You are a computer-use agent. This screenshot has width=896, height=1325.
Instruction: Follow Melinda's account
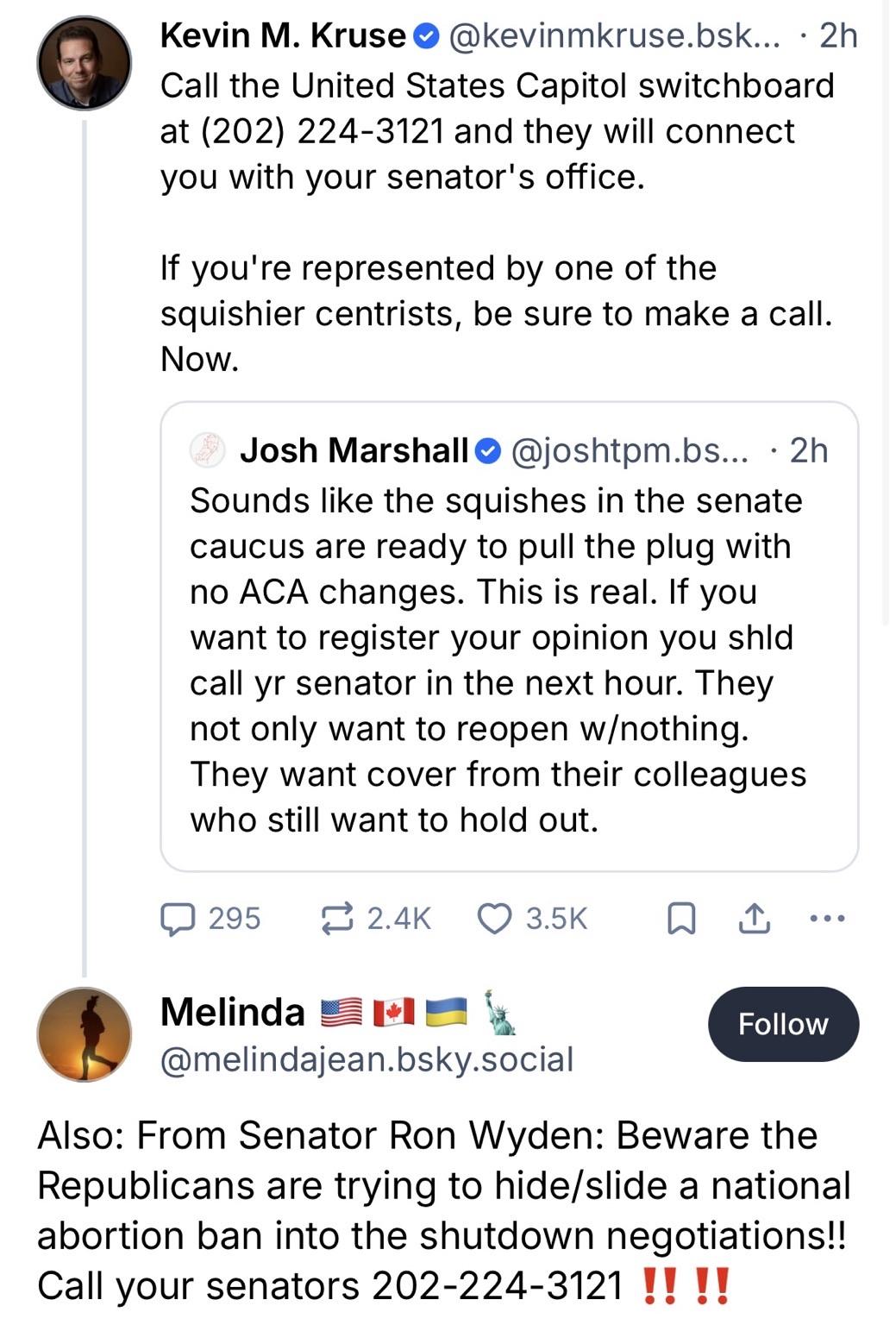coord(782,1024)
